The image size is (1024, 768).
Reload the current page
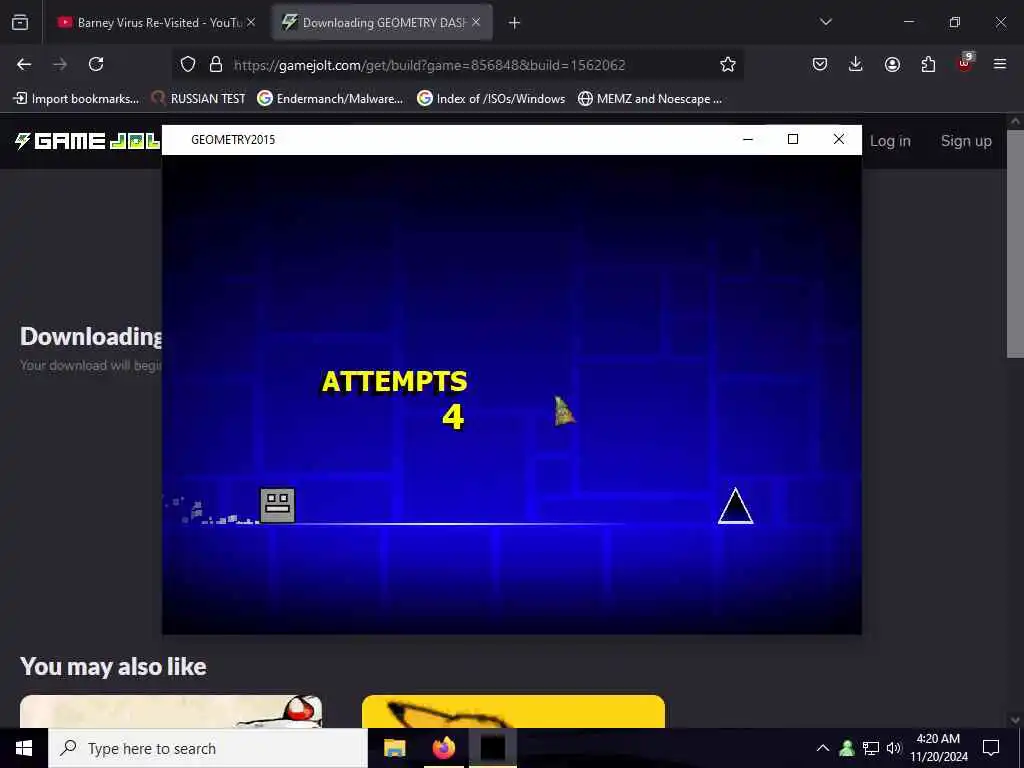[x=96, y=64]
